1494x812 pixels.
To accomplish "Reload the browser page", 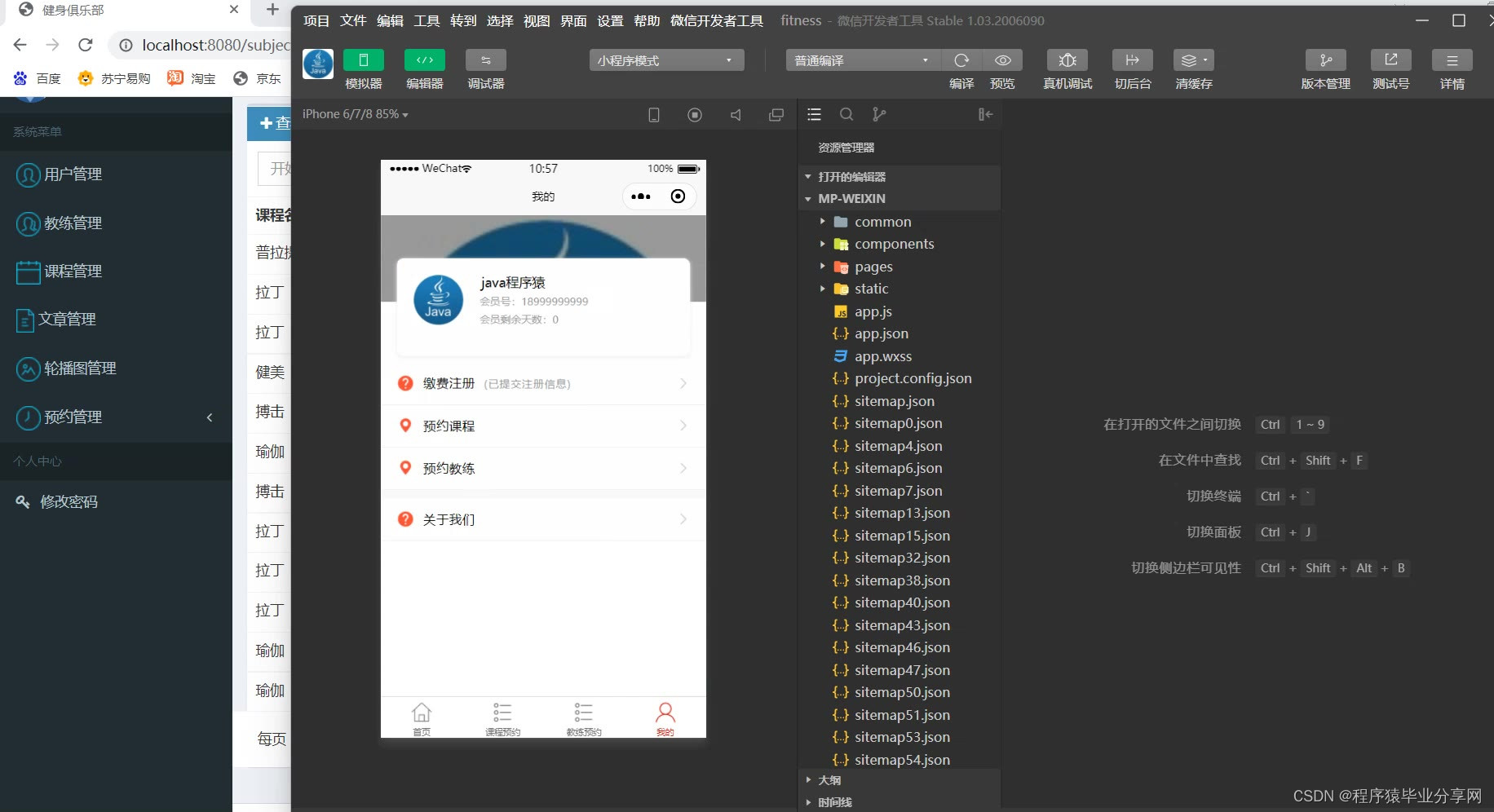I will pos(86,45).
